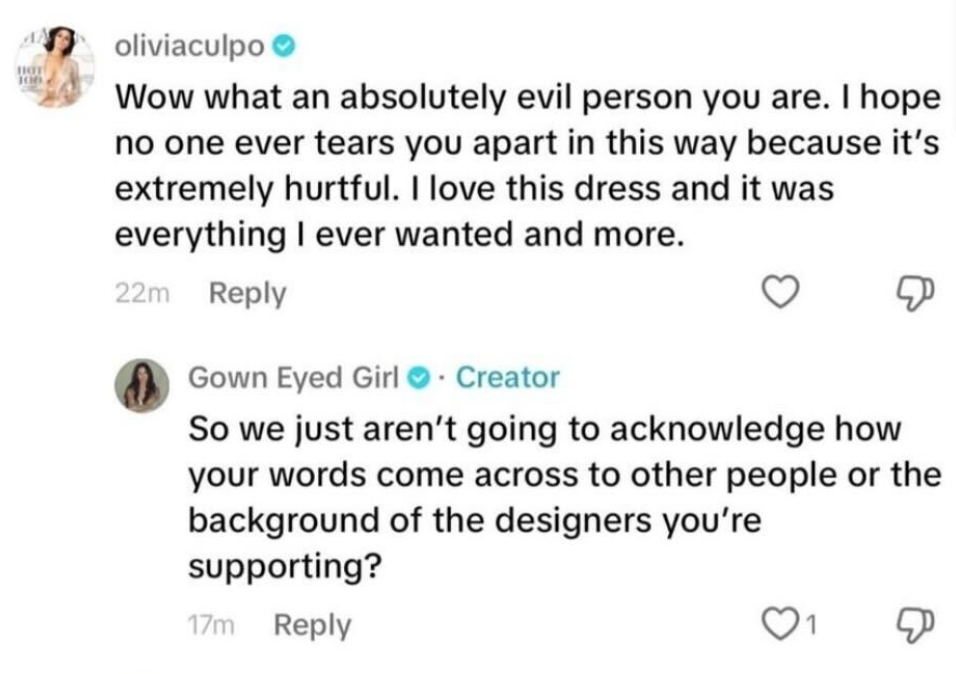Screen dimensions: 956x674
Task: Open the Gown Eyed Girl username link
Action: pos(293,378)
